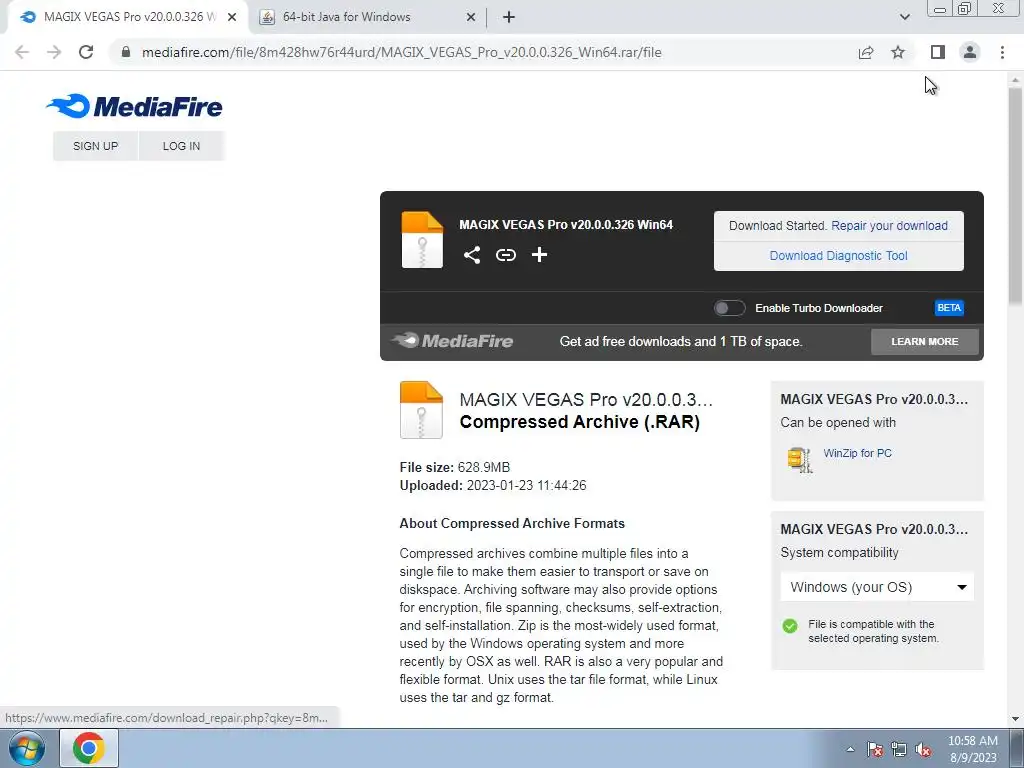Open the Windows Start menu
1024x768 pixels.
point(26,748)
